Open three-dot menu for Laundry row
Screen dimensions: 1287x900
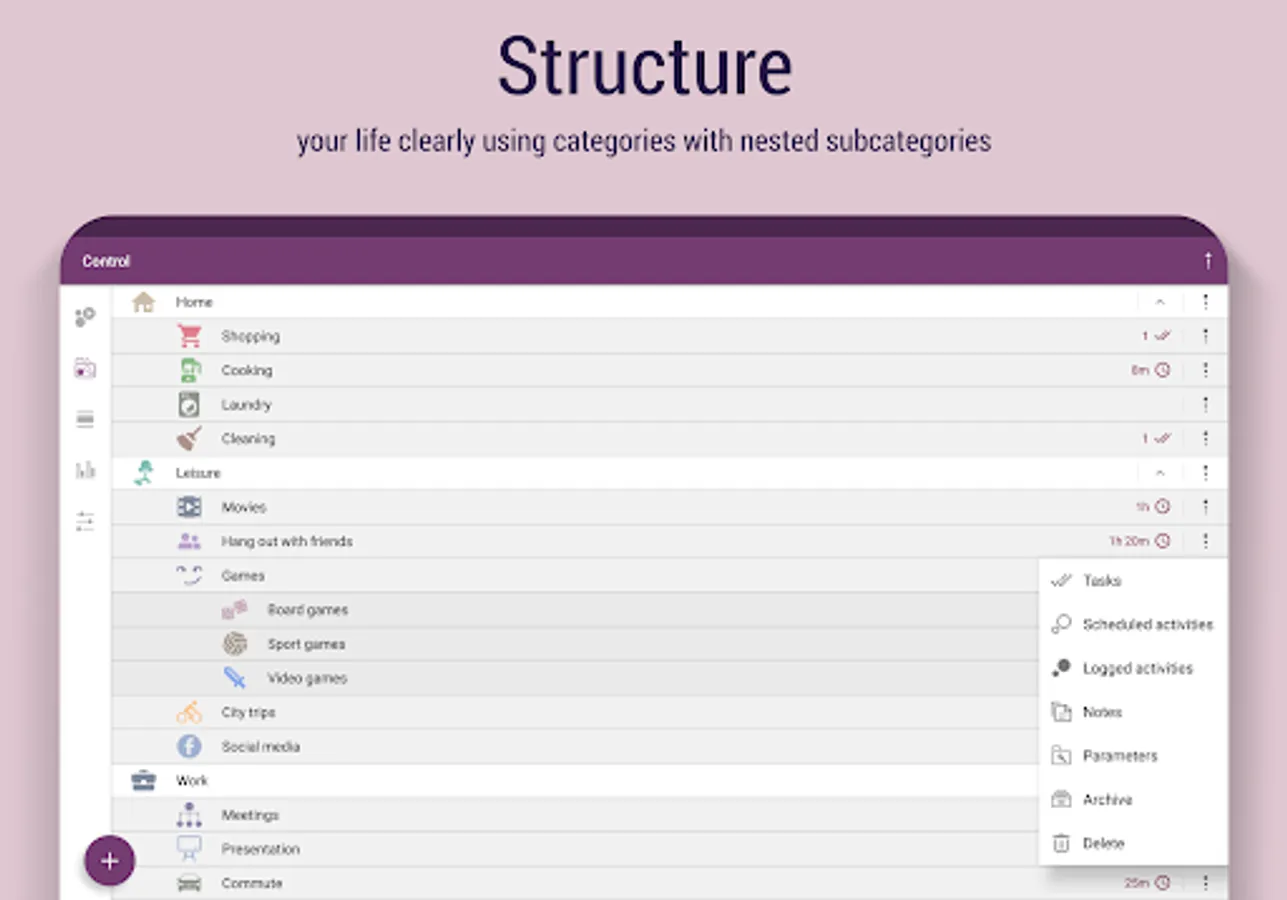[1206, 404]
